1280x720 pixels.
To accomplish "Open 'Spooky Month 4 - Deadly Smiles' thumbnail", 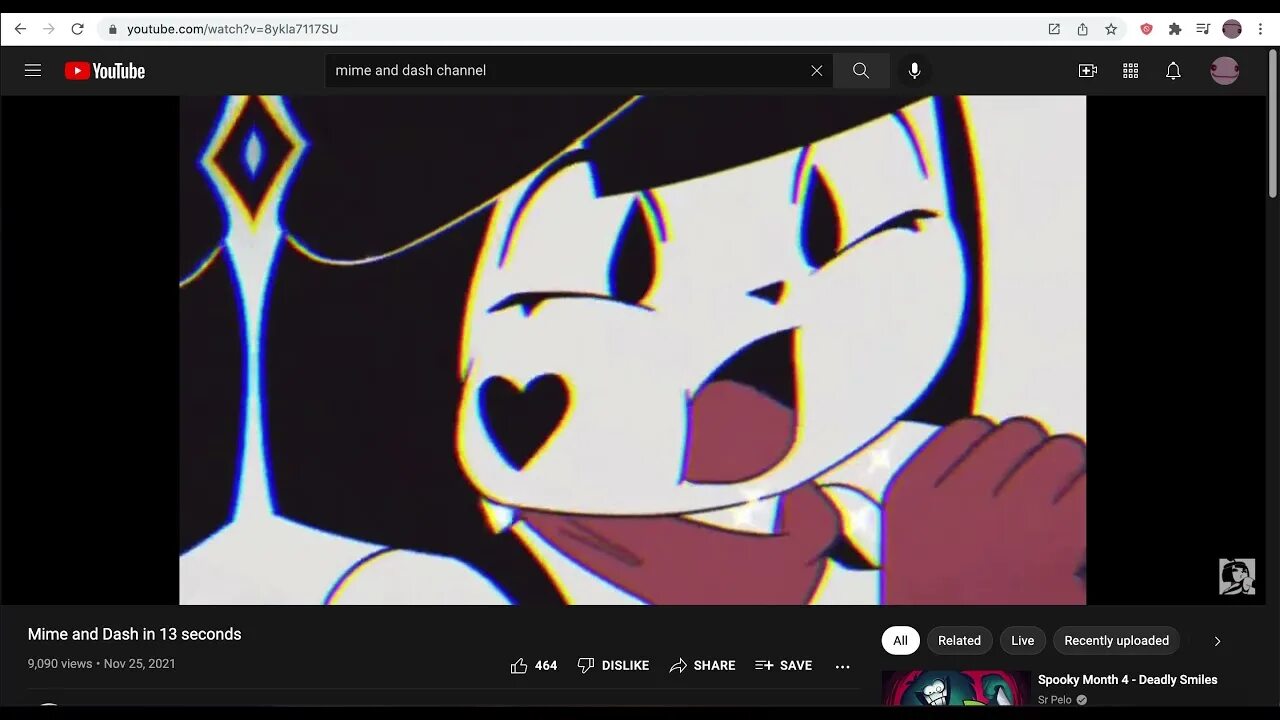I will coord(956,688).
